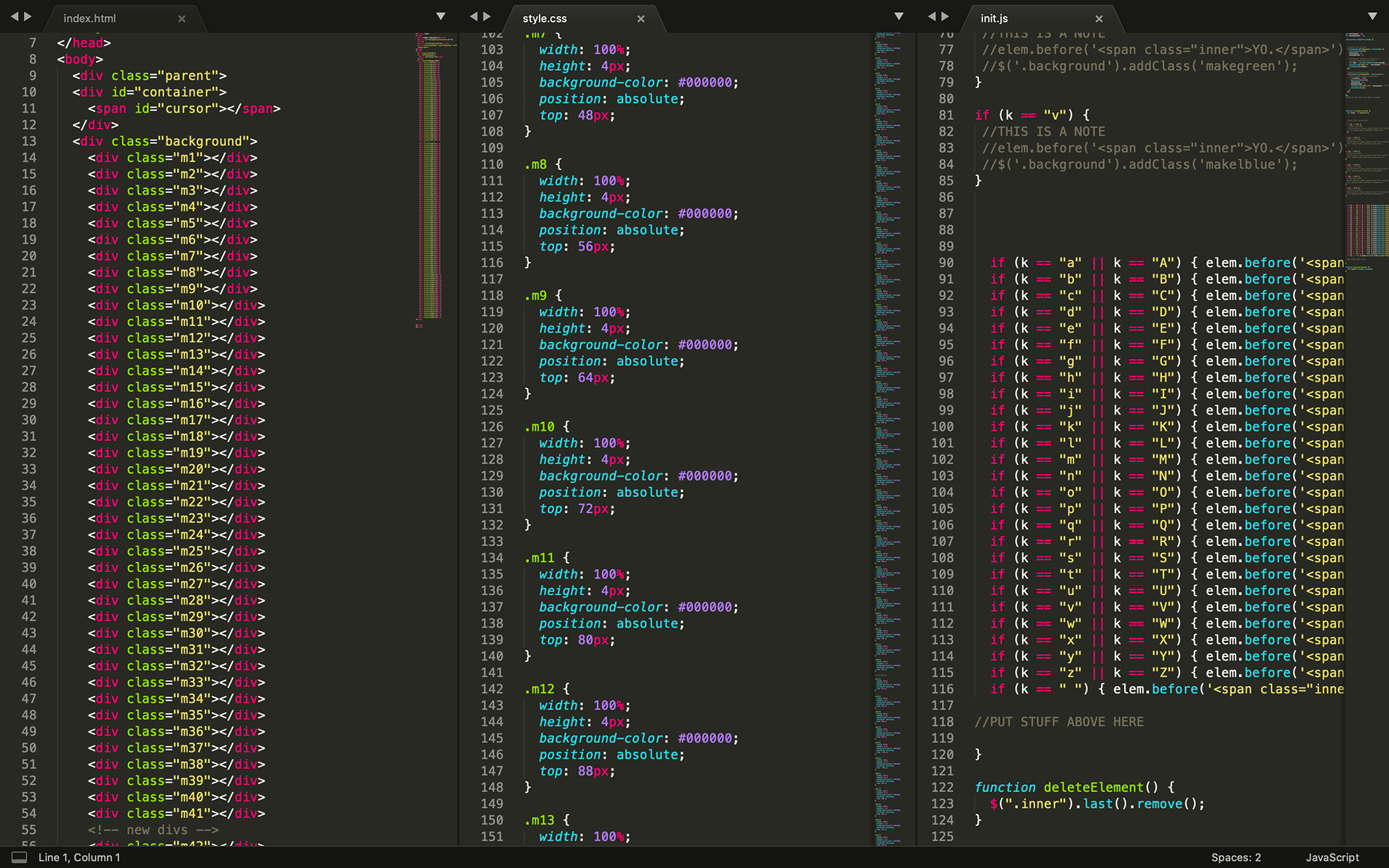1389x868 pixels.
Task: Click next-tab arrow in style.css pane
Action: pyautogui.click(x=487, y=16)
